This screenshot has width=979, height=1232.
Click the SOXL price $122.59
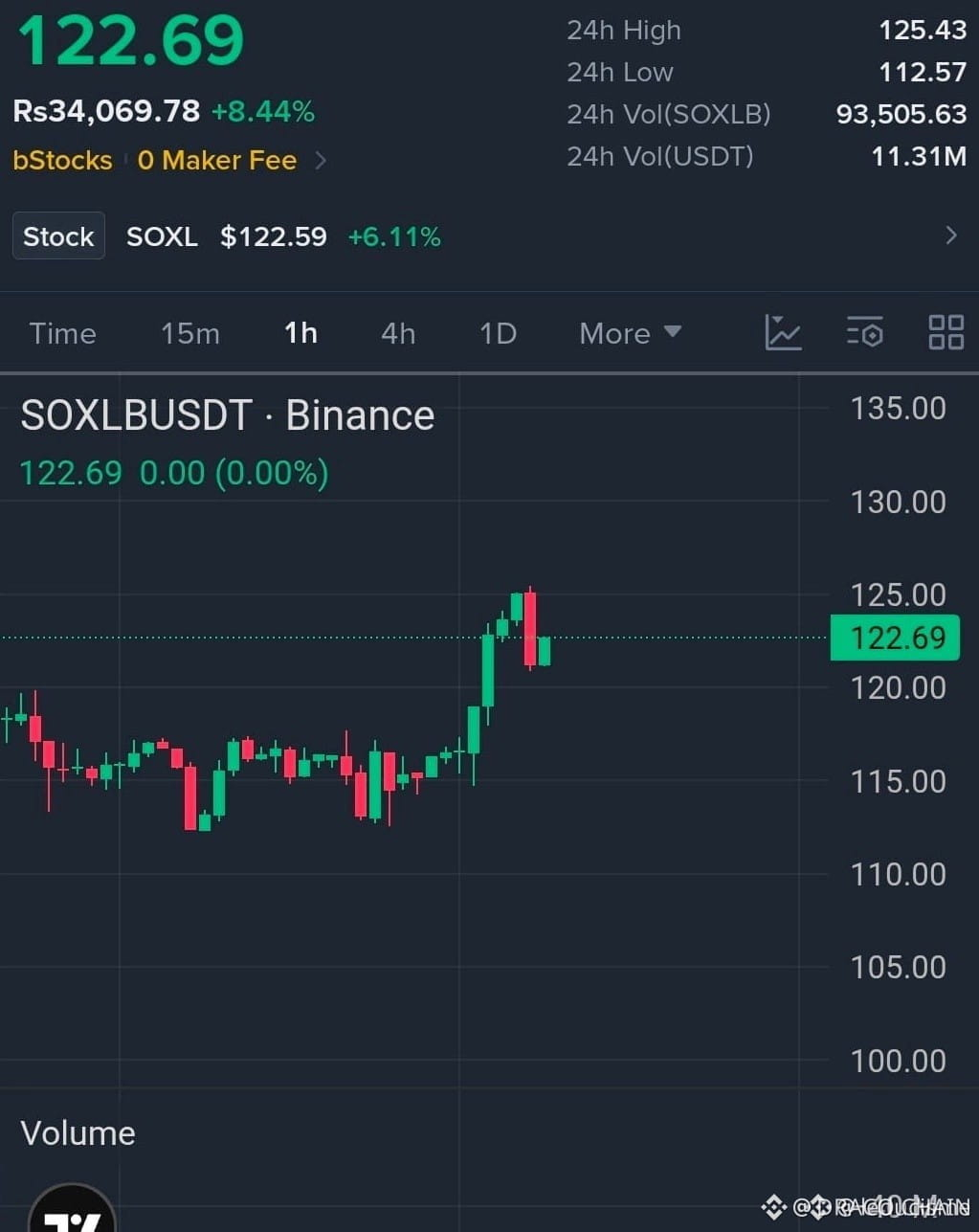click(x=274, y=236)
